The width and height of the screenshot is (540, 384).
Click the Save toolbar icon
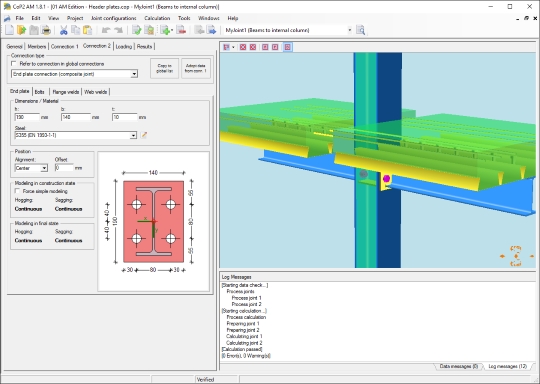(34, 30)
